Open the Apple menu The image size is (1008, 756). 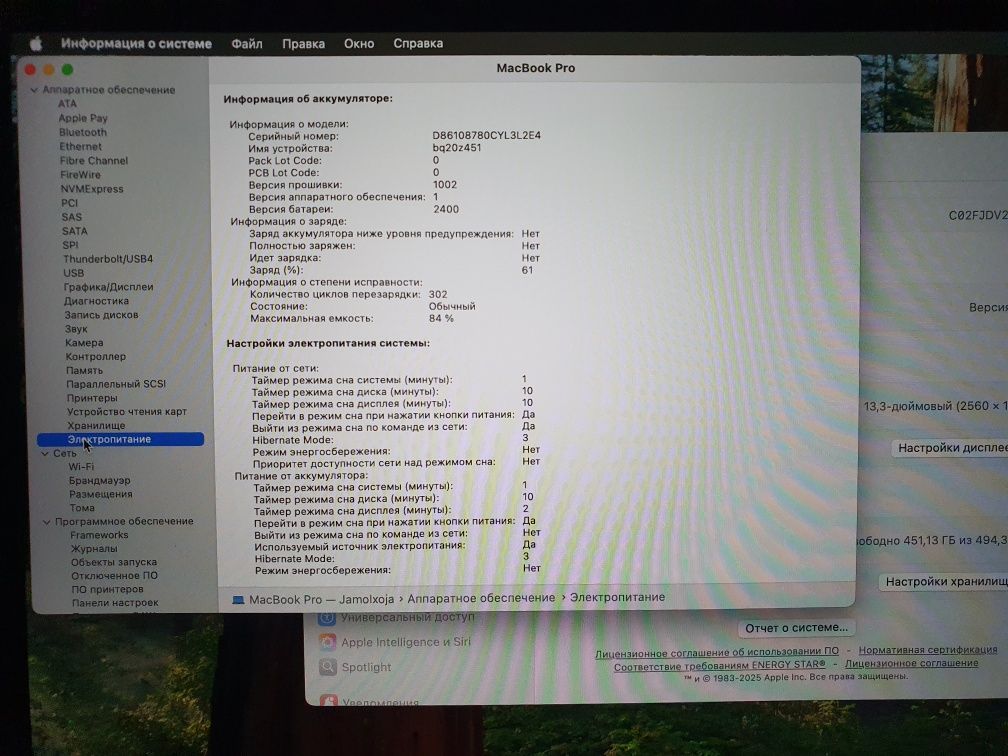tap(37, 43)
